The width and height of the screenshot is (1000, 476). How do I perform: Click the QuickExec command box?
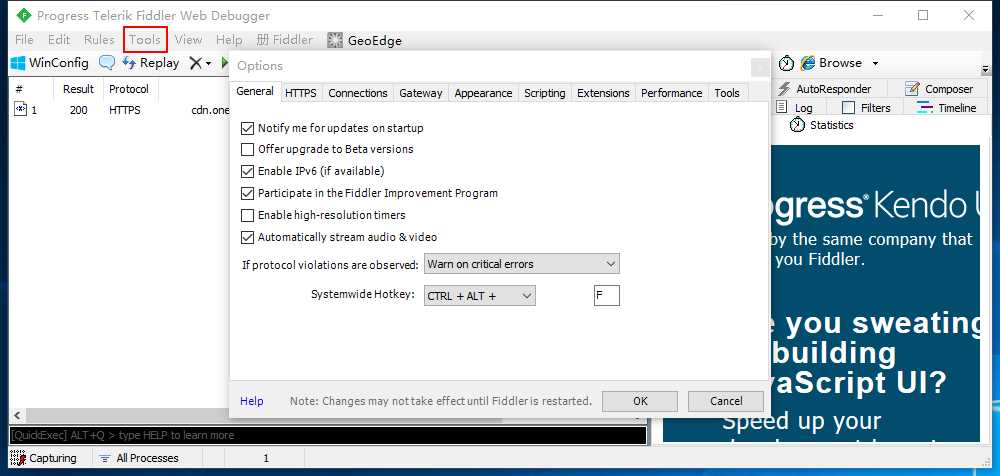pos(328,435)
